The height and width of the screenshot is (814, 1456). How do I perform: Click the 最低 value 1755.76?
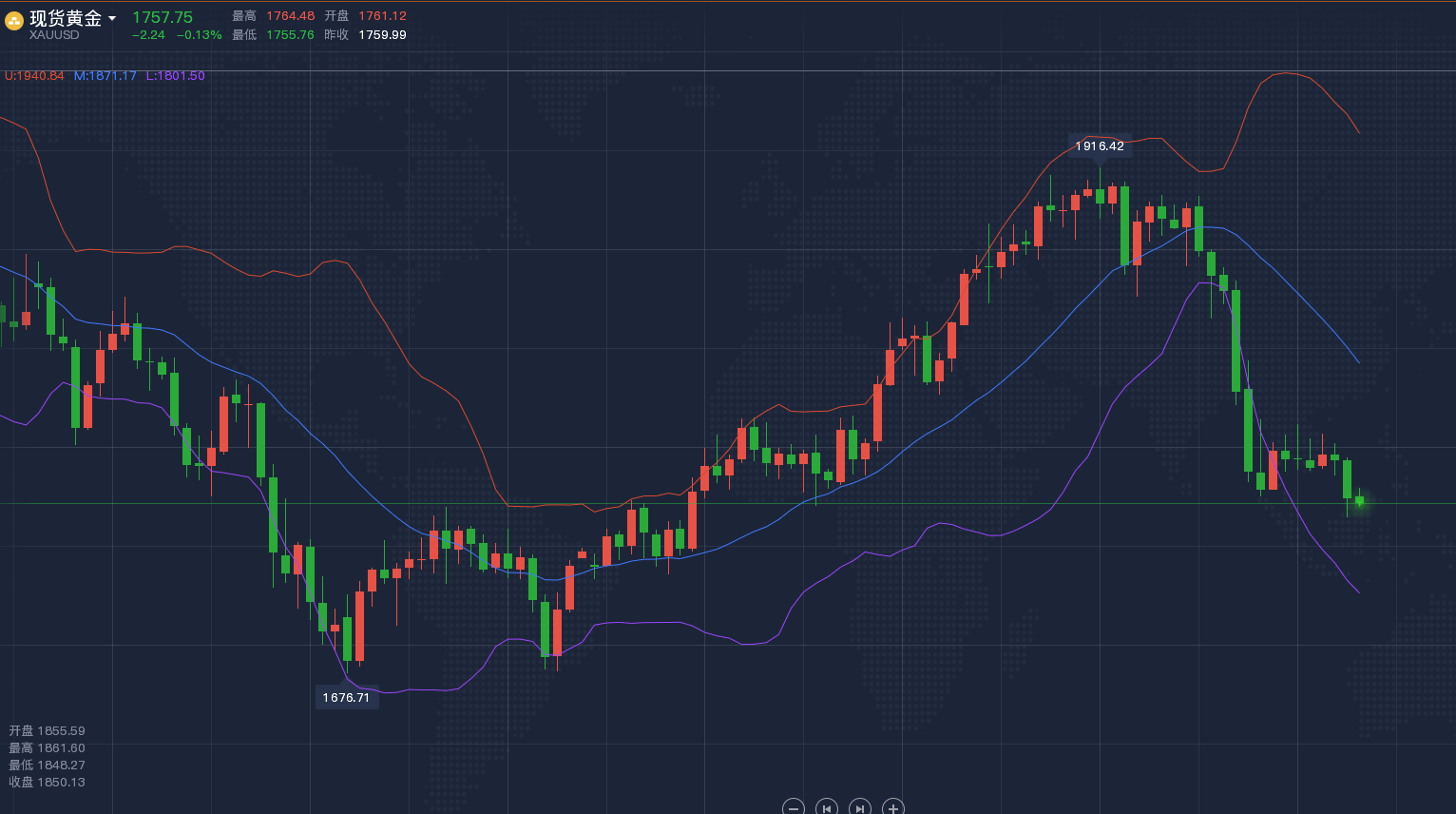point(290,35)
